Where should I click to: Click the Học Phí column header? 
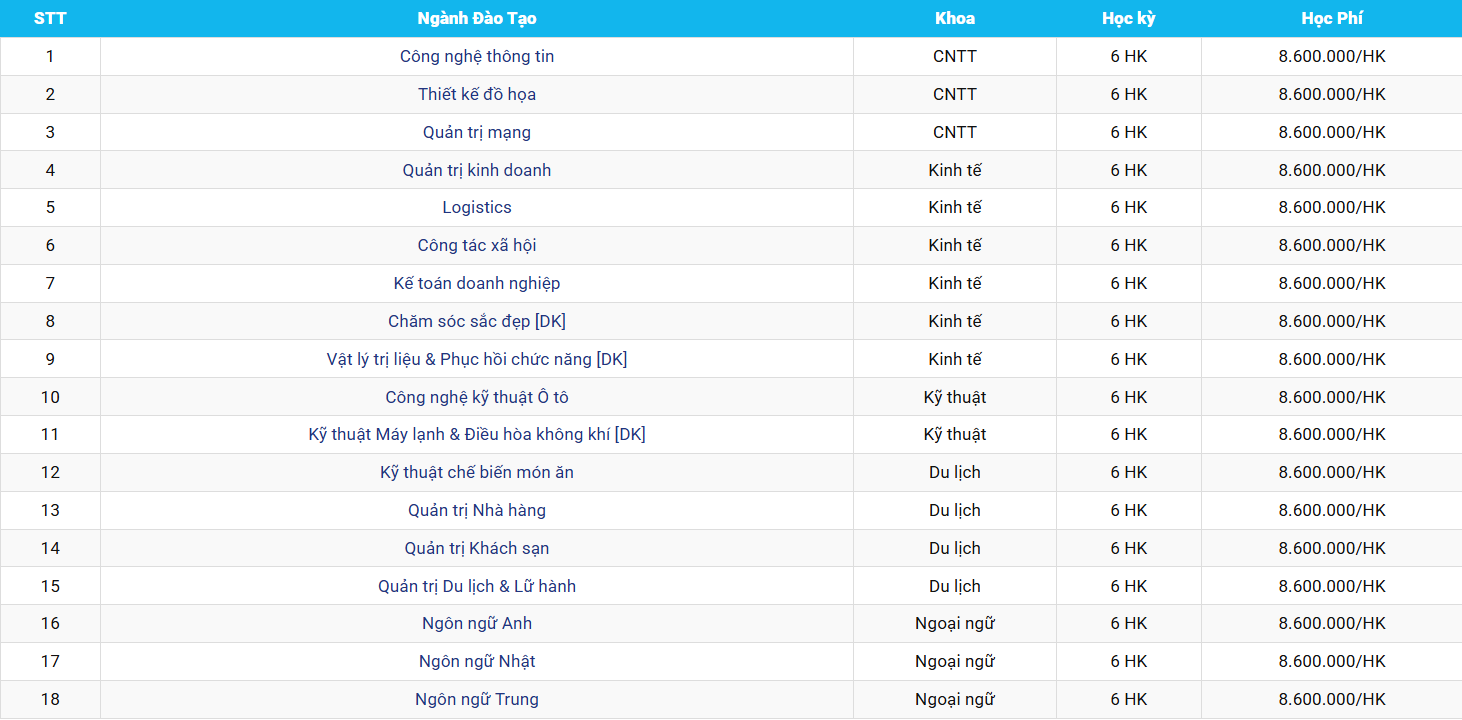(x=1332, y=19)
